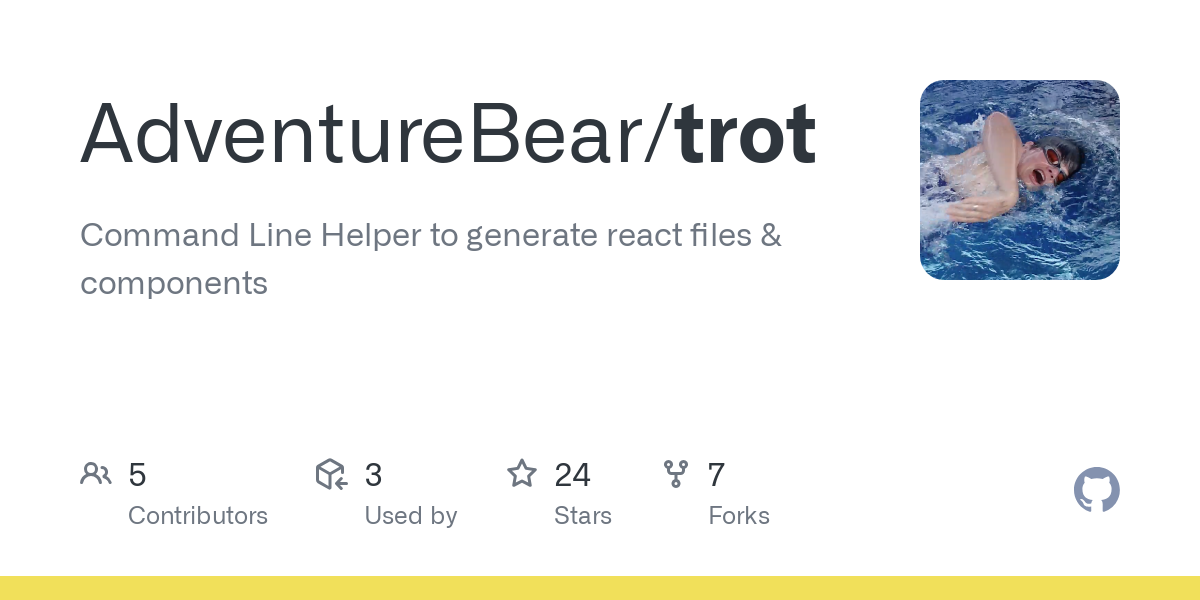Click the word 'components' in the description

point(174,284)
